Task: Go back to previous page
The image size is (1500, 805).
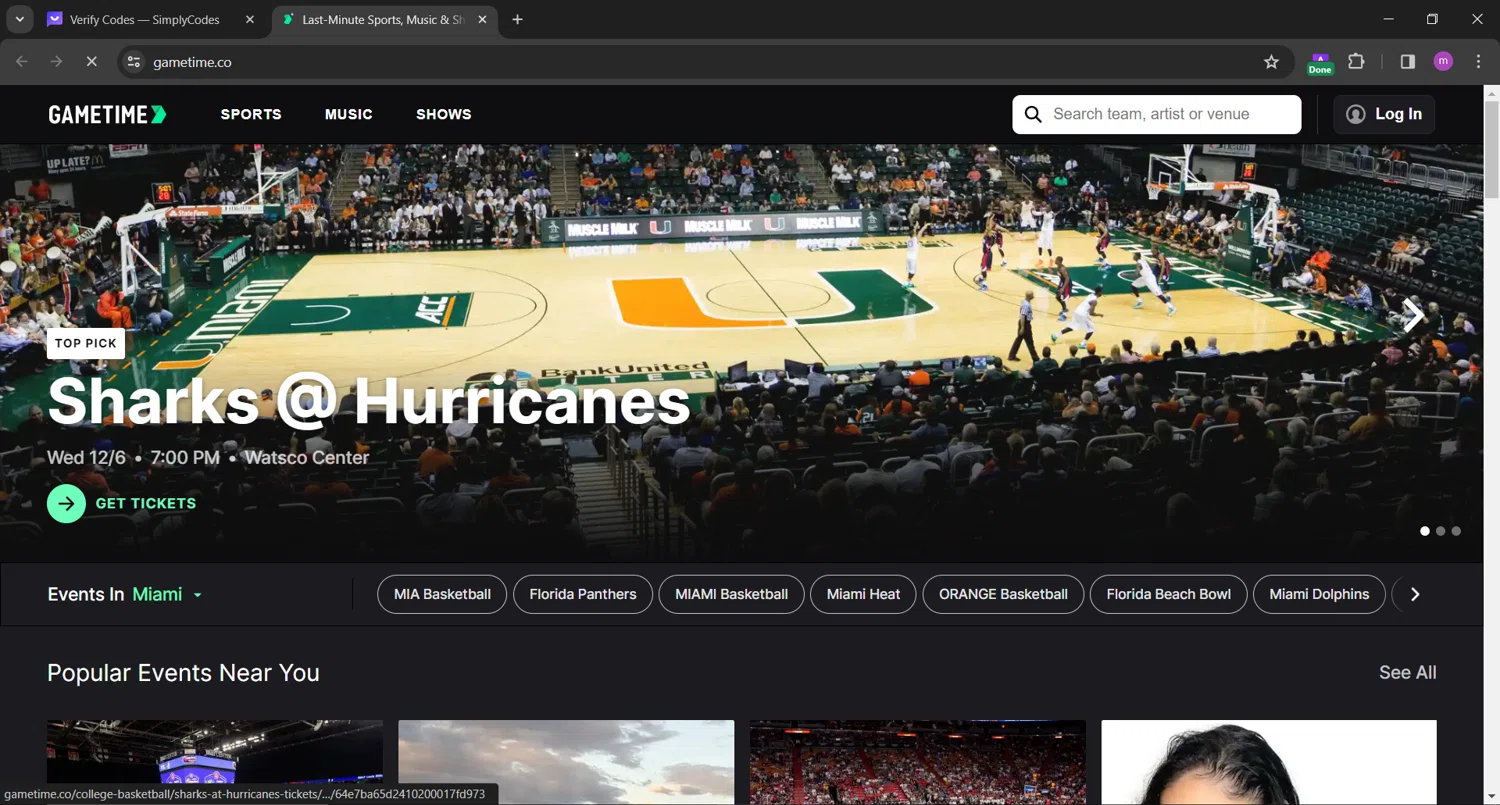Action: coord(22,62)
